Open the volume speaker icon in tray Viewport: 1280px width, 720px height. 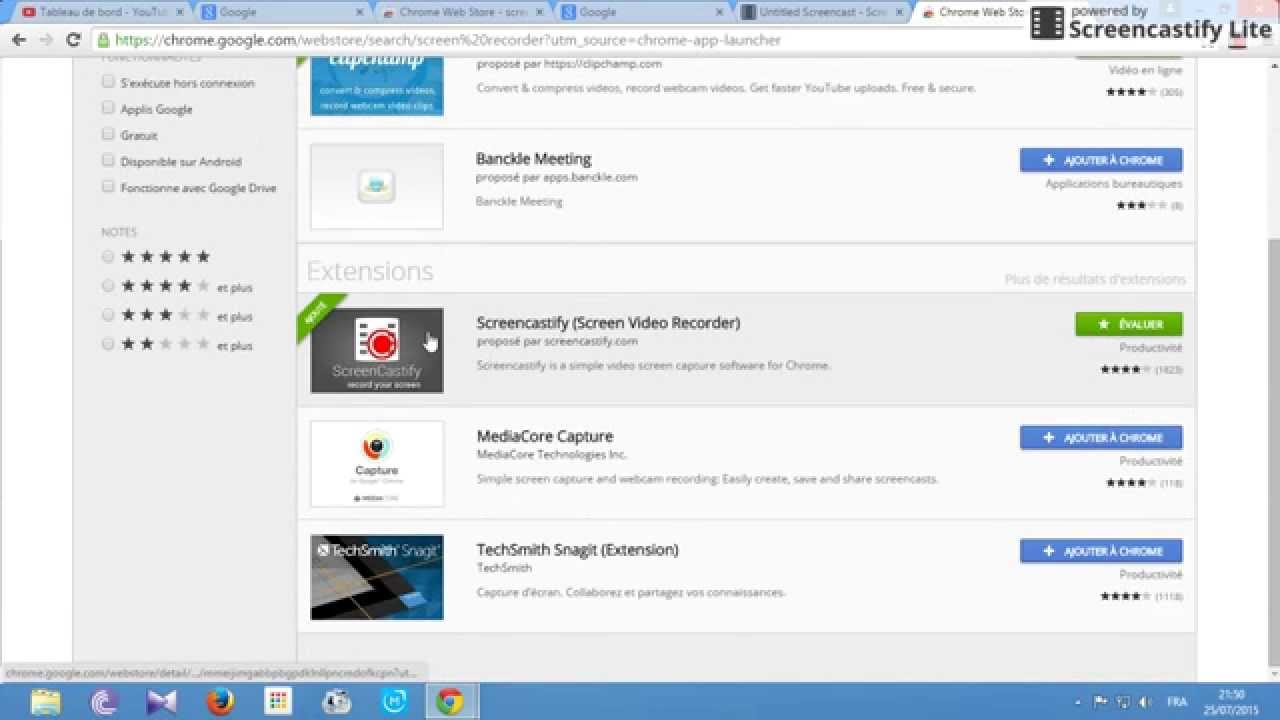coord(1145,702)
